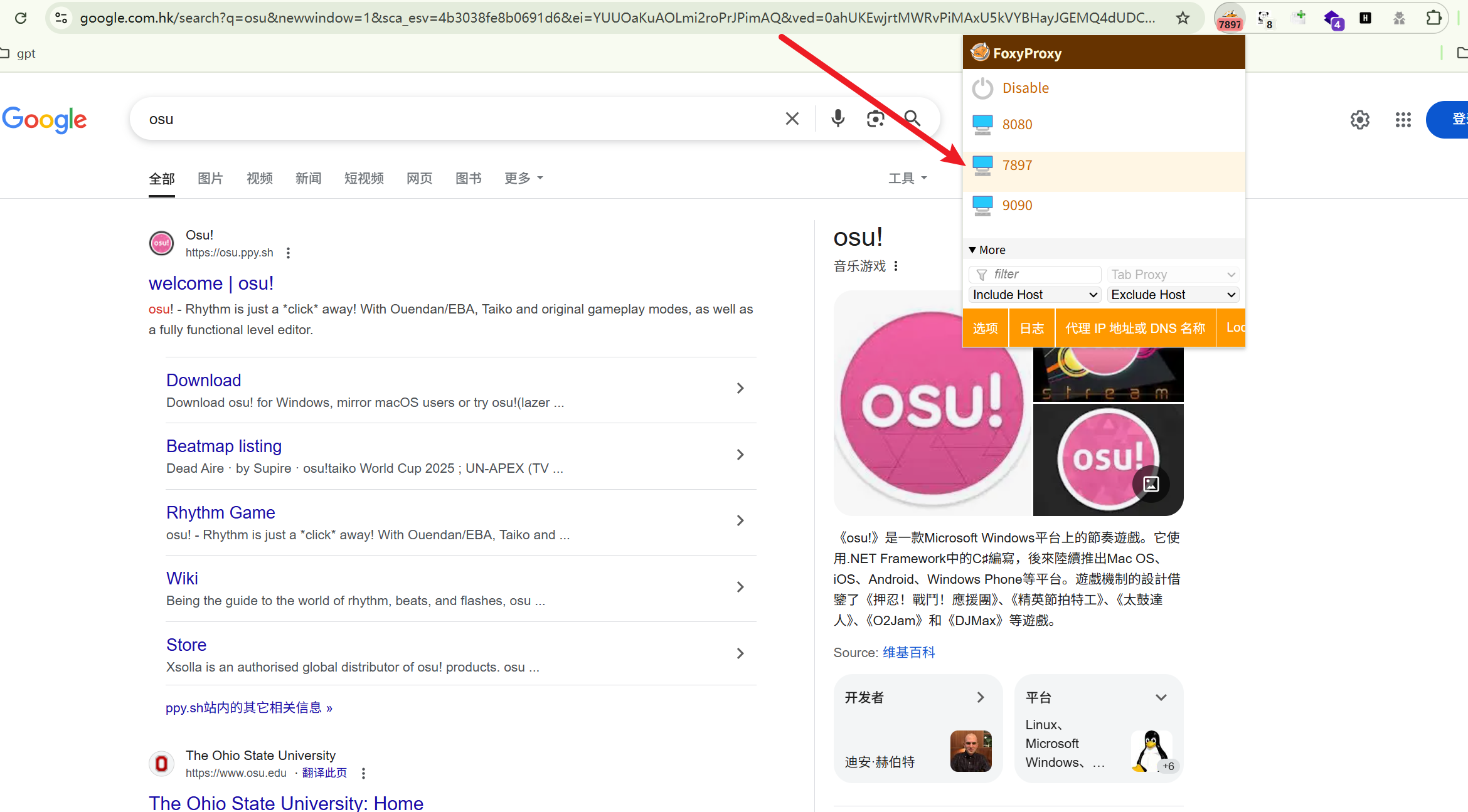Open FoxyProxy 选项 options button
Viewport: 1468px width, 812px height.
pyautogui.click(x=986, y=328)
